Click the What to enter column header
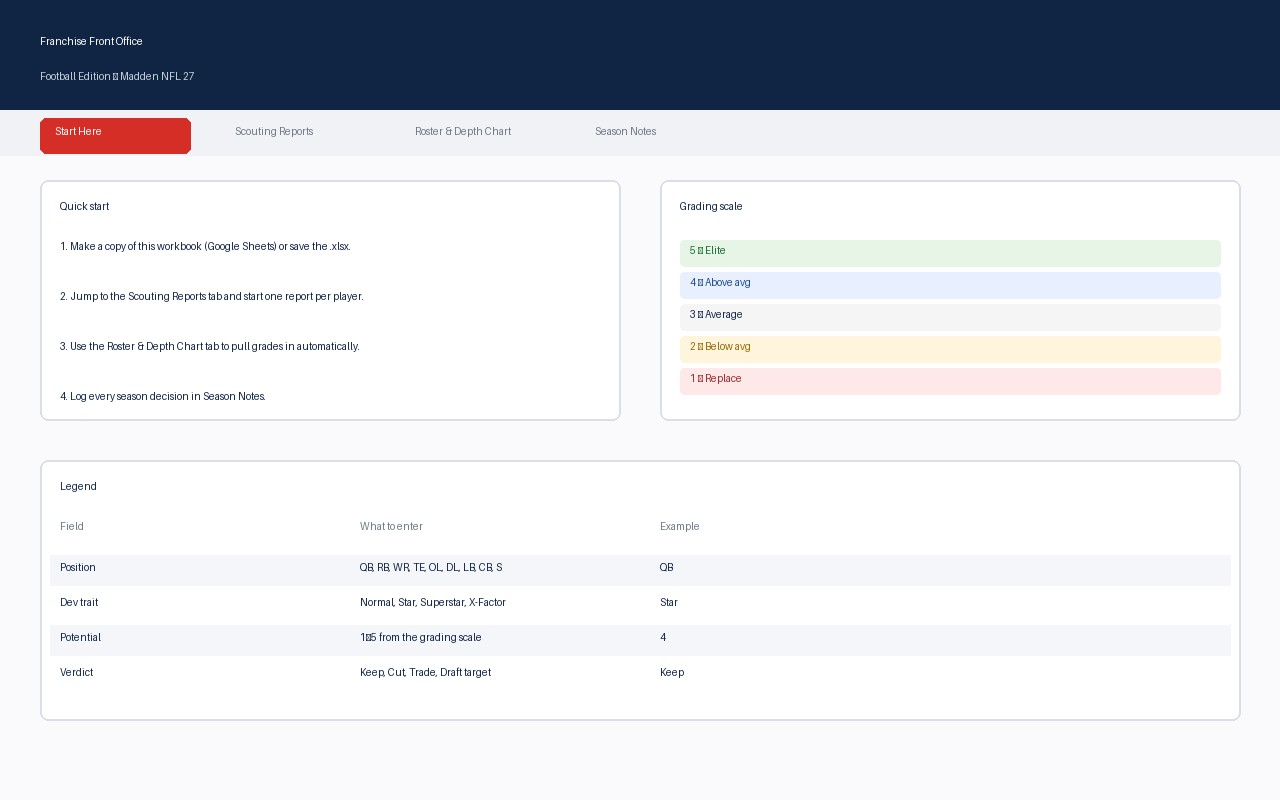 click(x=391, y=526)
